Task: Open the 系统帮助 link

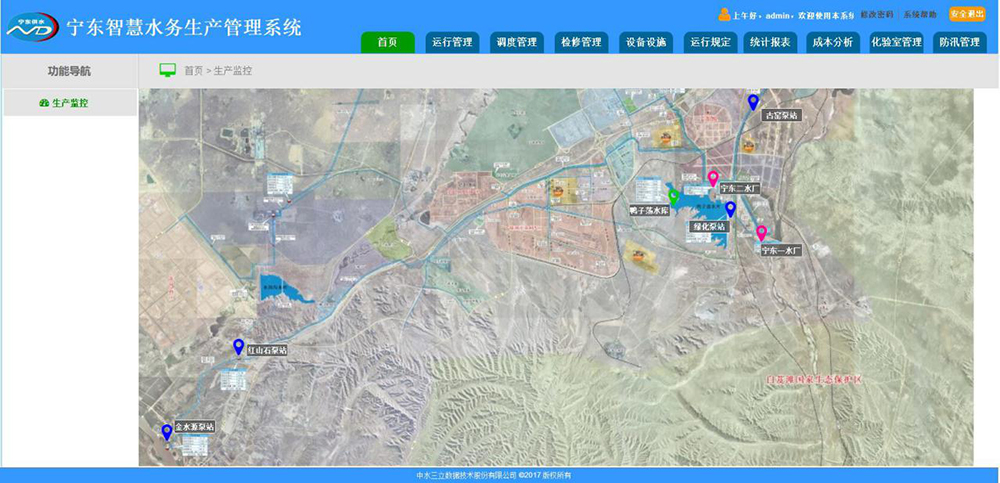Action: [x=920, y=15]
